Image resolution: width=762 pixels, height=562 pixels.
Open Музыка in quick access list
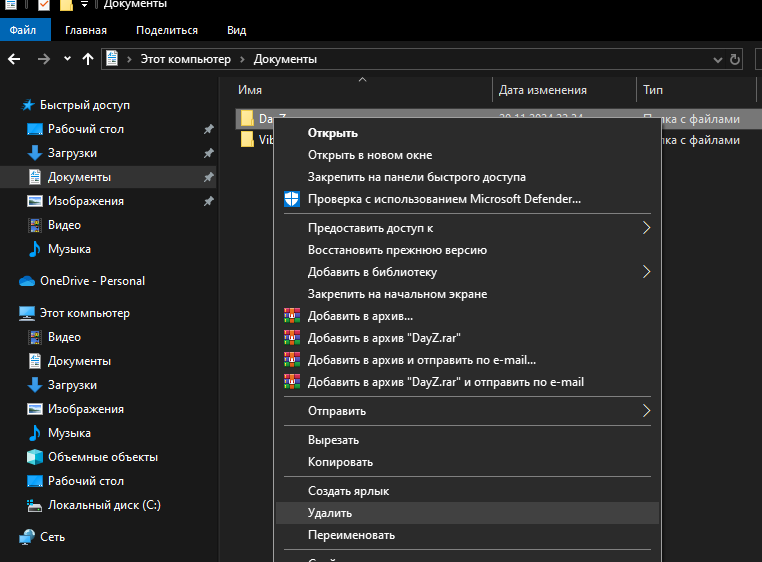(69, 249)
